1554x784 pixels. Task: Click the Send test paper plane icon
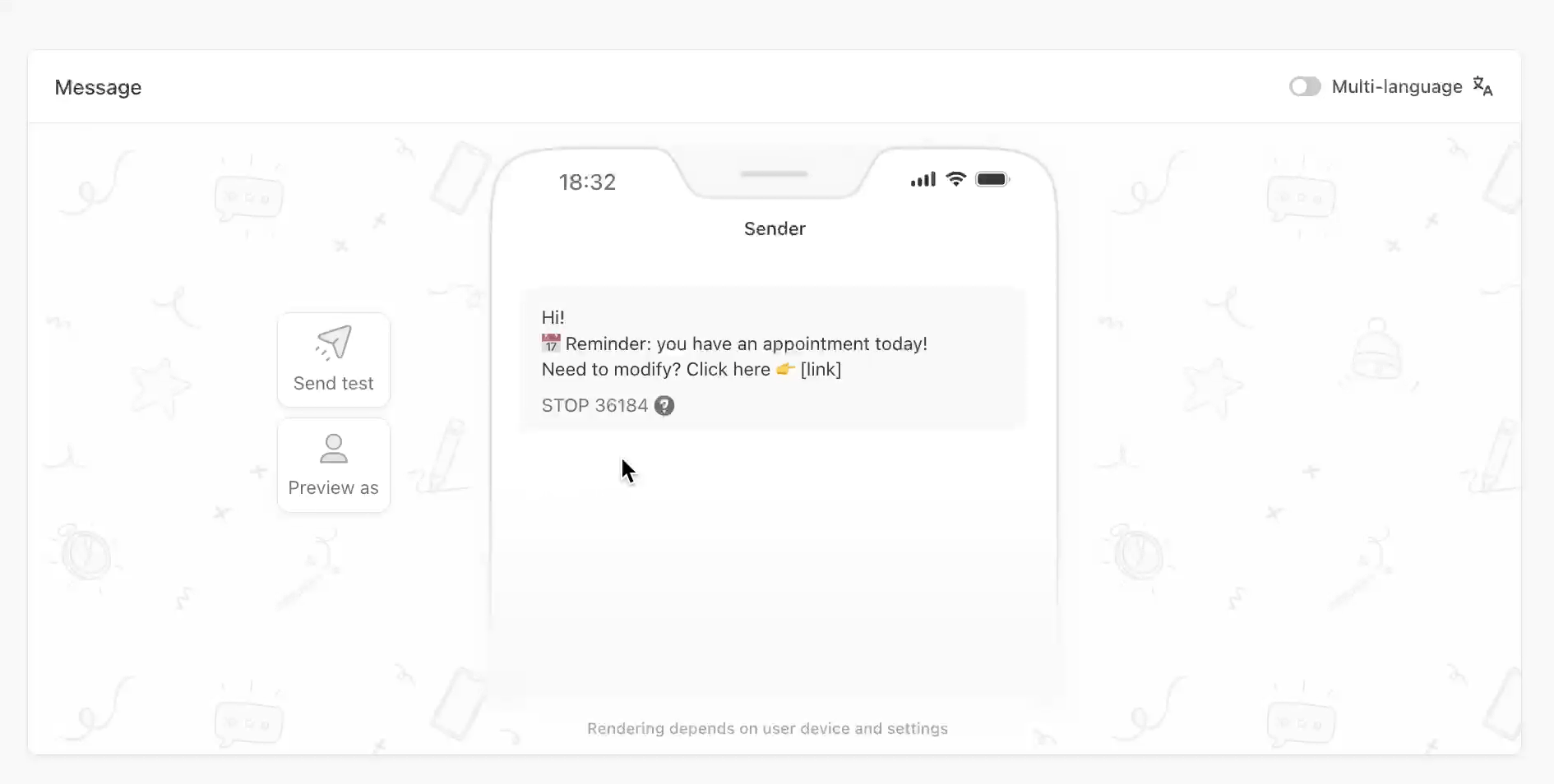pos(334,343)
